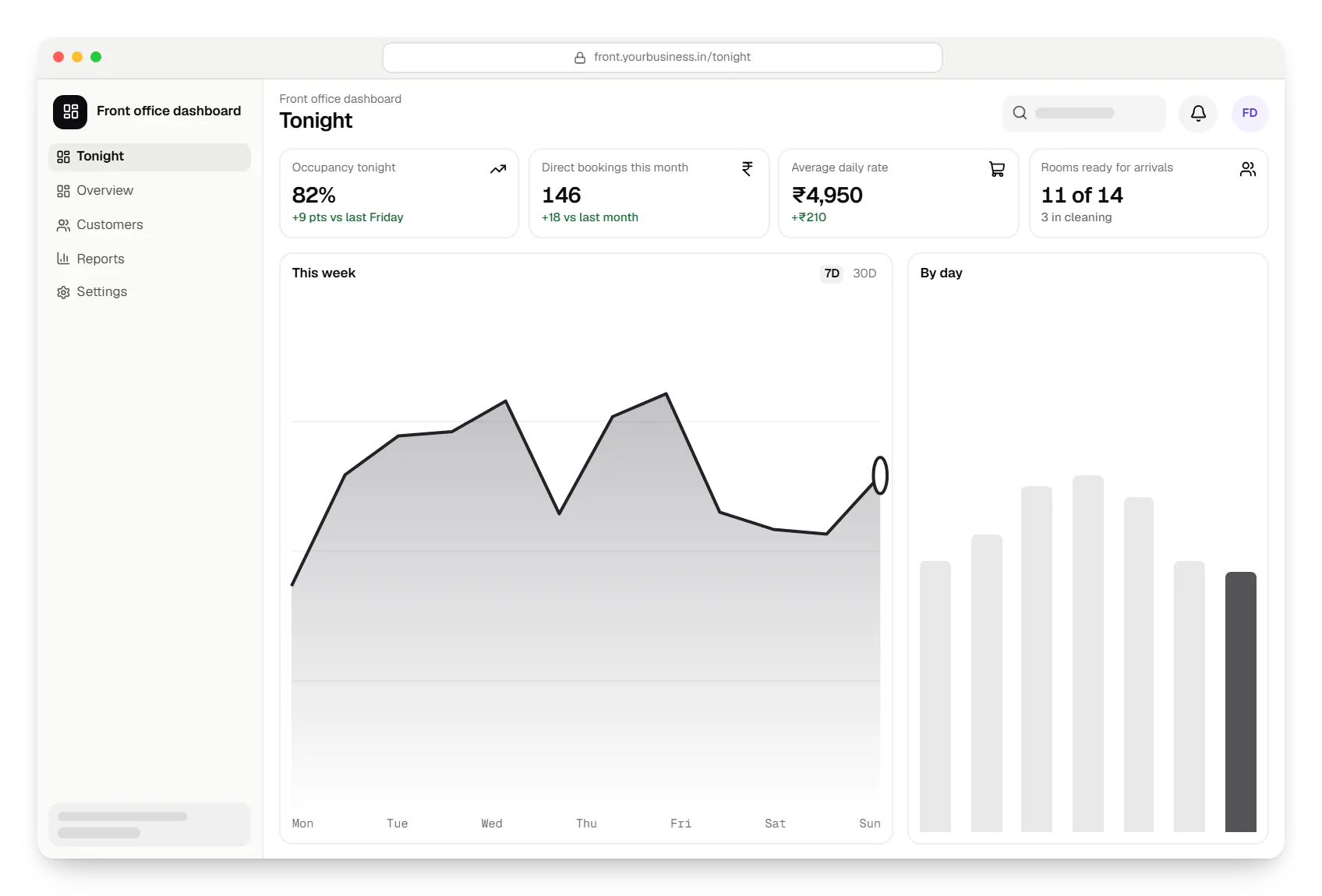1322x896 pixels.
Task: Click '+18 vs last month' text
Action: coord(590,217)
